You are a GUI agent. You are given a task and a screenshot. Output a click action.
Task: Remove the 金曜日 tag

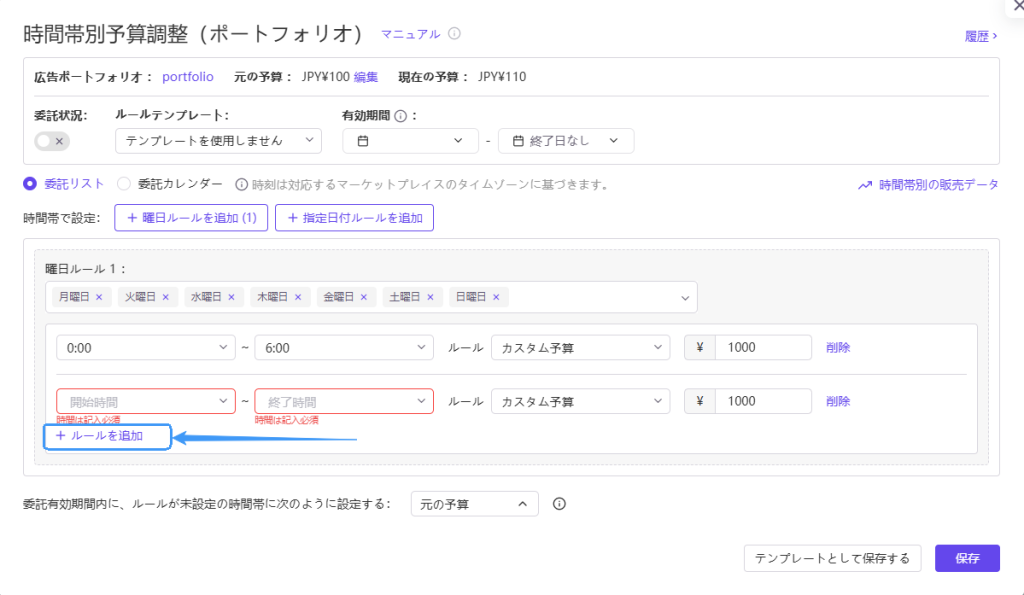[x=364, y=297]
